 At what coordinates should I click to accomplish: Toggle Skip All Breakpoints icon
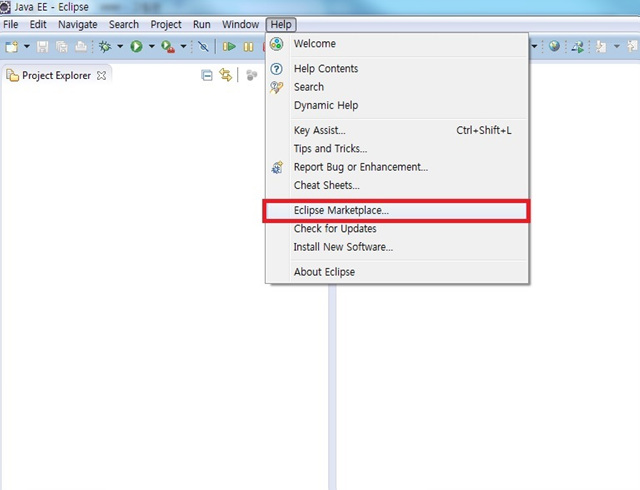tap(203, 47)
